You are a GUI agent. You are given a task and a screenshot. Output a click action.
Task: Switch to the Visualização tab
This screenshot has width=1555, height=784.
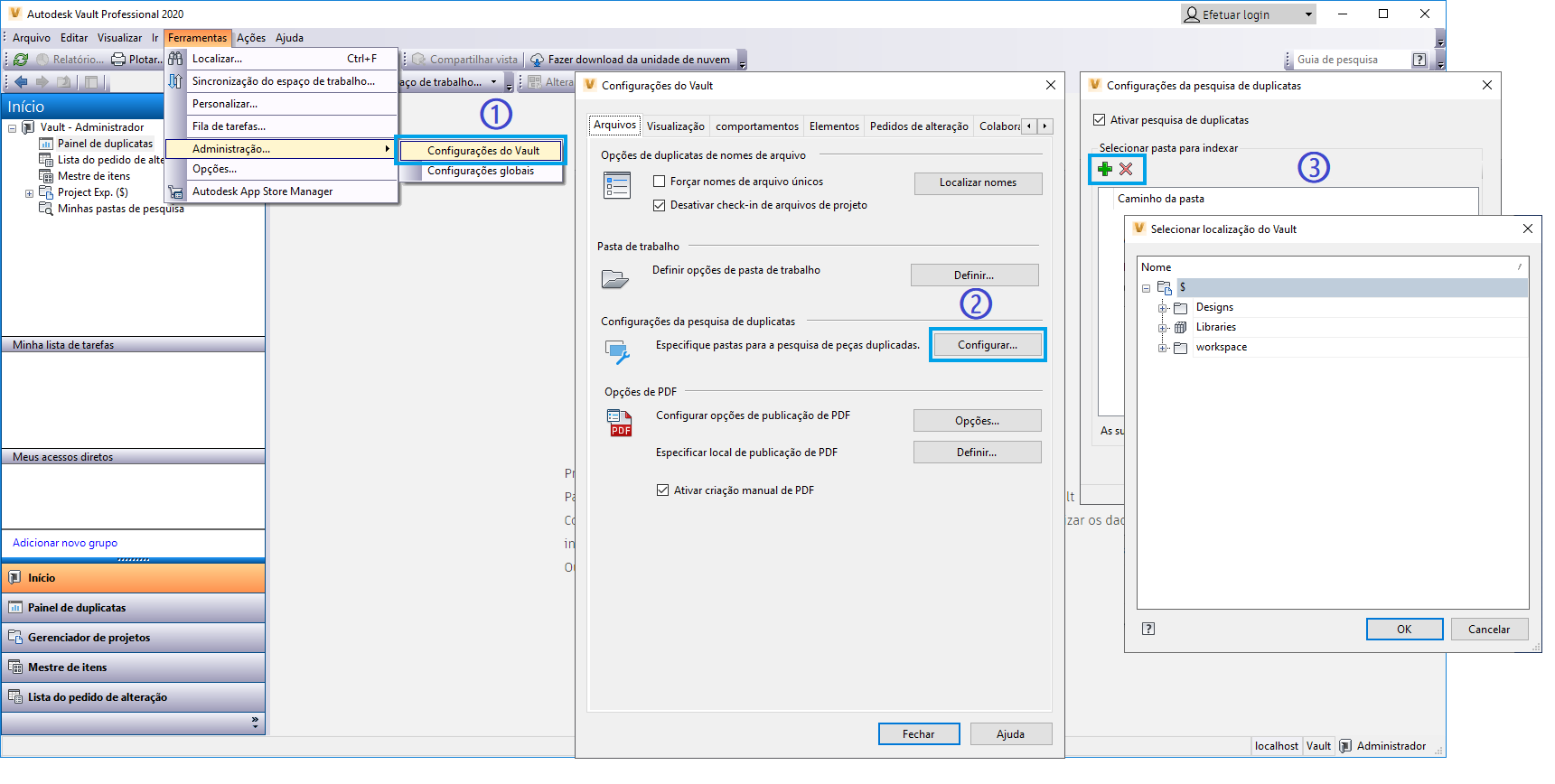tap(676, 126)
